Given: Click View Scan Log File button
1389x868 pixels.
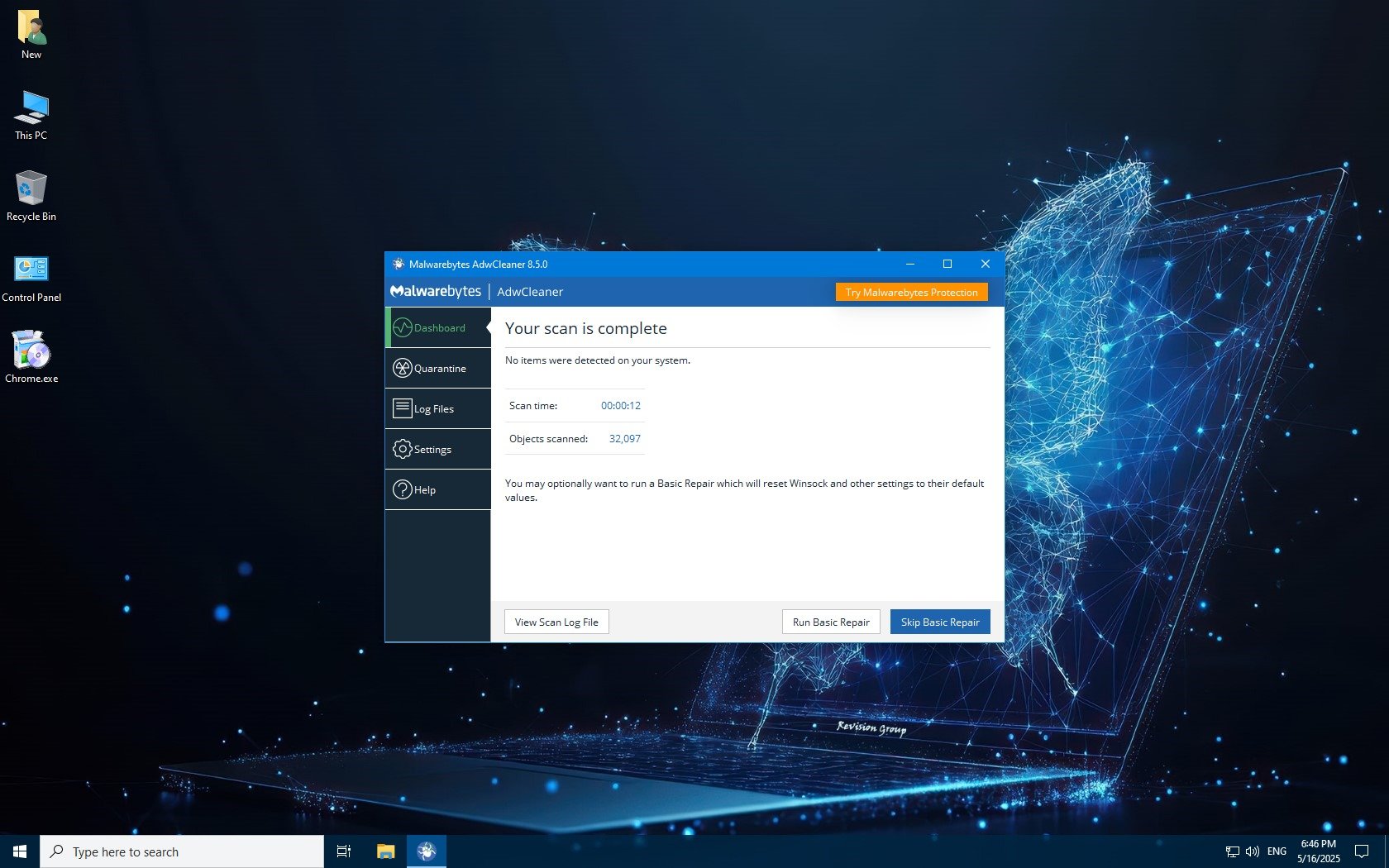Looking at the screenshot, I should pyautogui.click(x=556, y=622).
